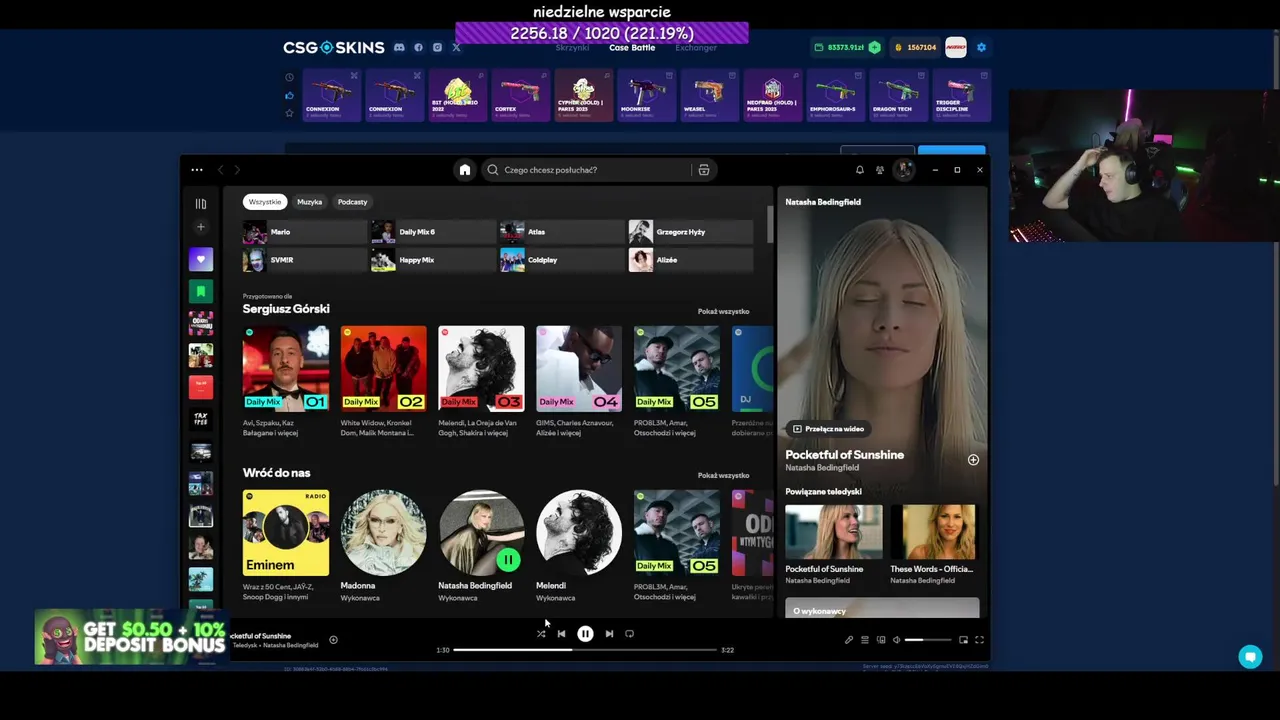Open the friend activity icon
This screenshot has height=720, width=1280.
(x=880, y=170)
